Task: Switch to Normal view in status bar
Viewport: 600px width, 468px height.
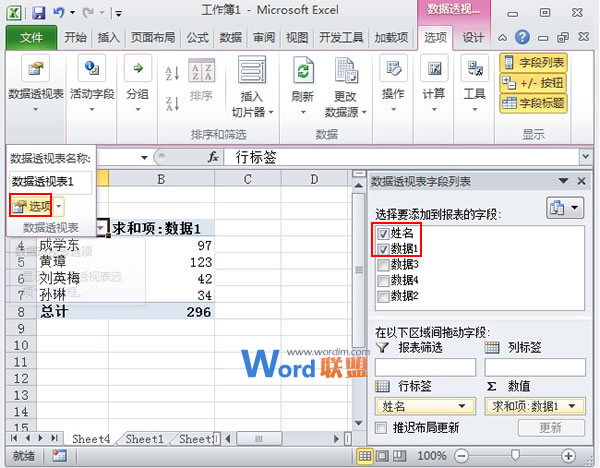Action: 364,456
